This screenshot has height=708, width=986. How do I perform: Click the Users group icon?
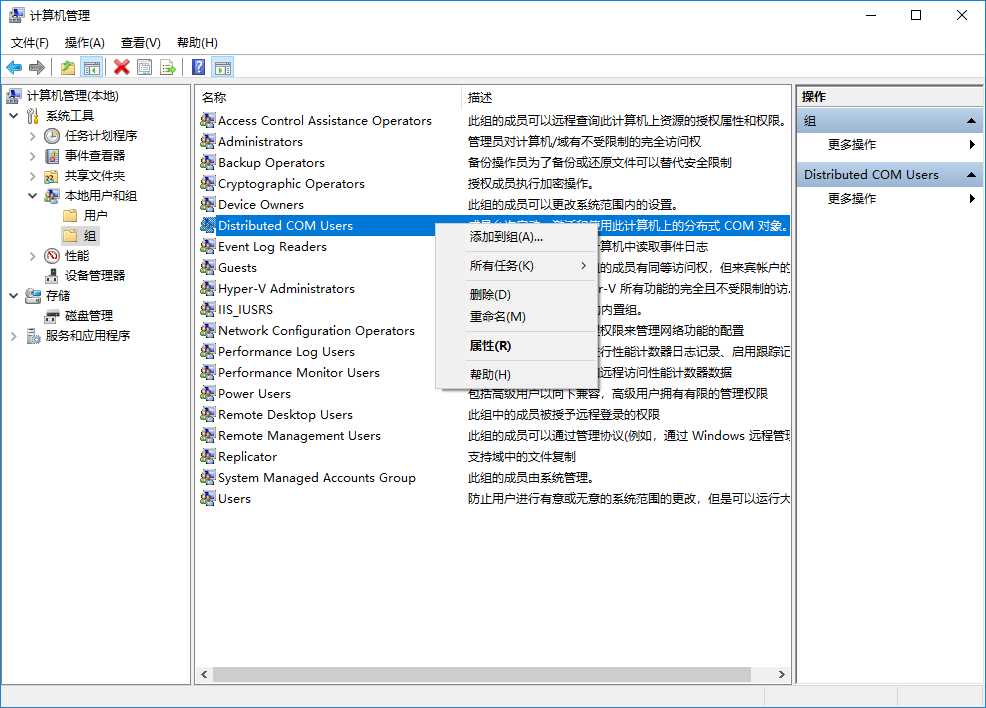(208, 498)
